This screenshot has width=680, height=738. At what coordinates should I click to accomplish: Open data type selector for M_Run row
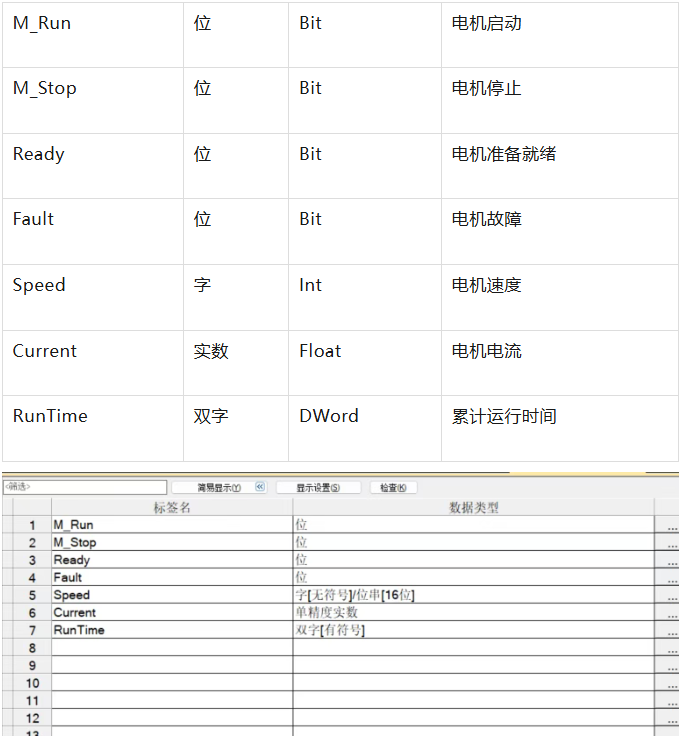click(671, 526)
